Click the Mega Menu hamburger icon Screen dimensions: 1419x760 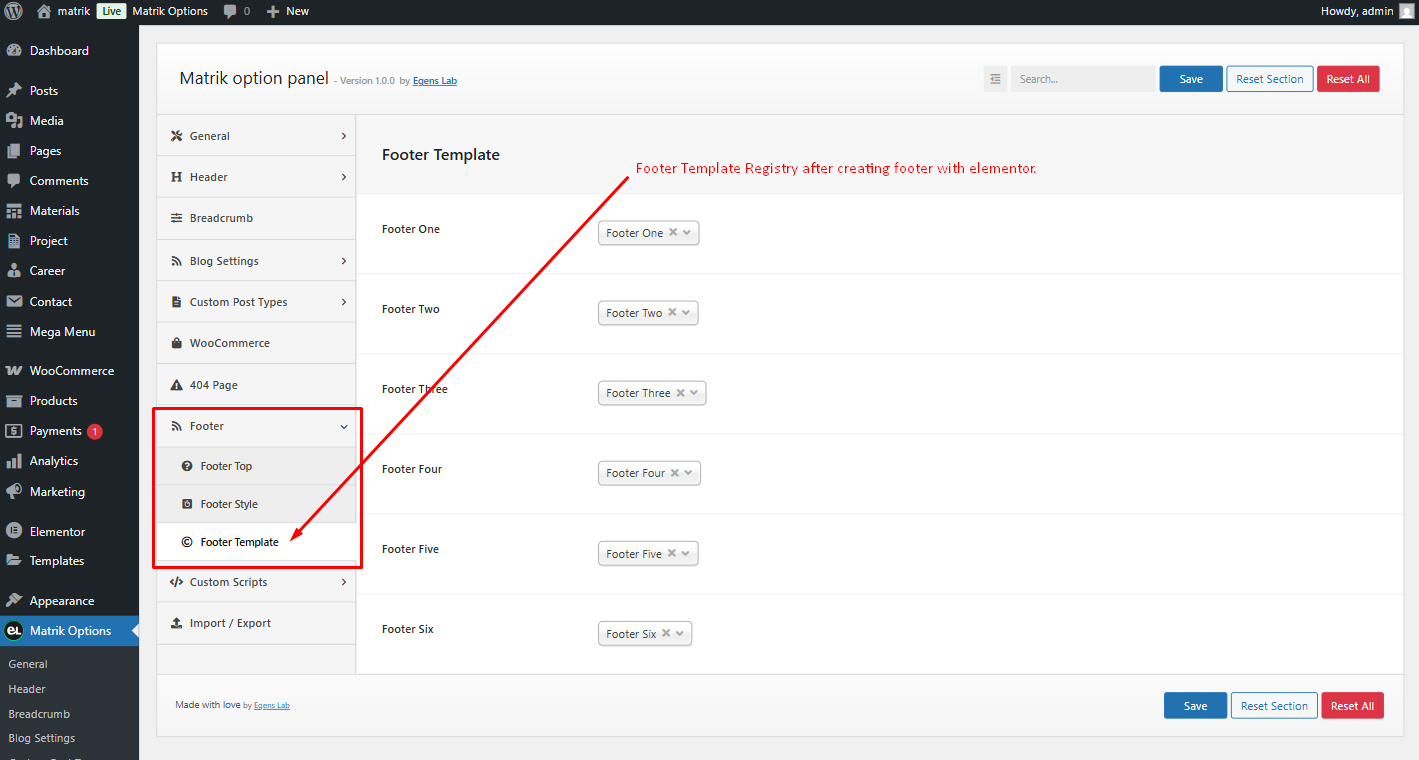[x=14, y=332]
